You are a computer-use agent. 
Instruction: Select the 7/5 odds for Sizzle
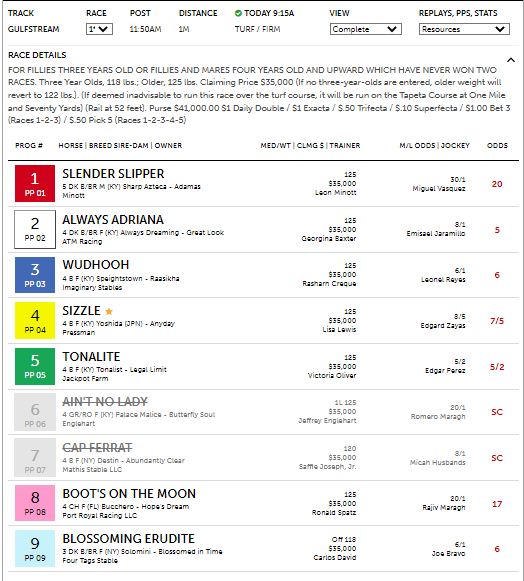[x=497, y=321]
